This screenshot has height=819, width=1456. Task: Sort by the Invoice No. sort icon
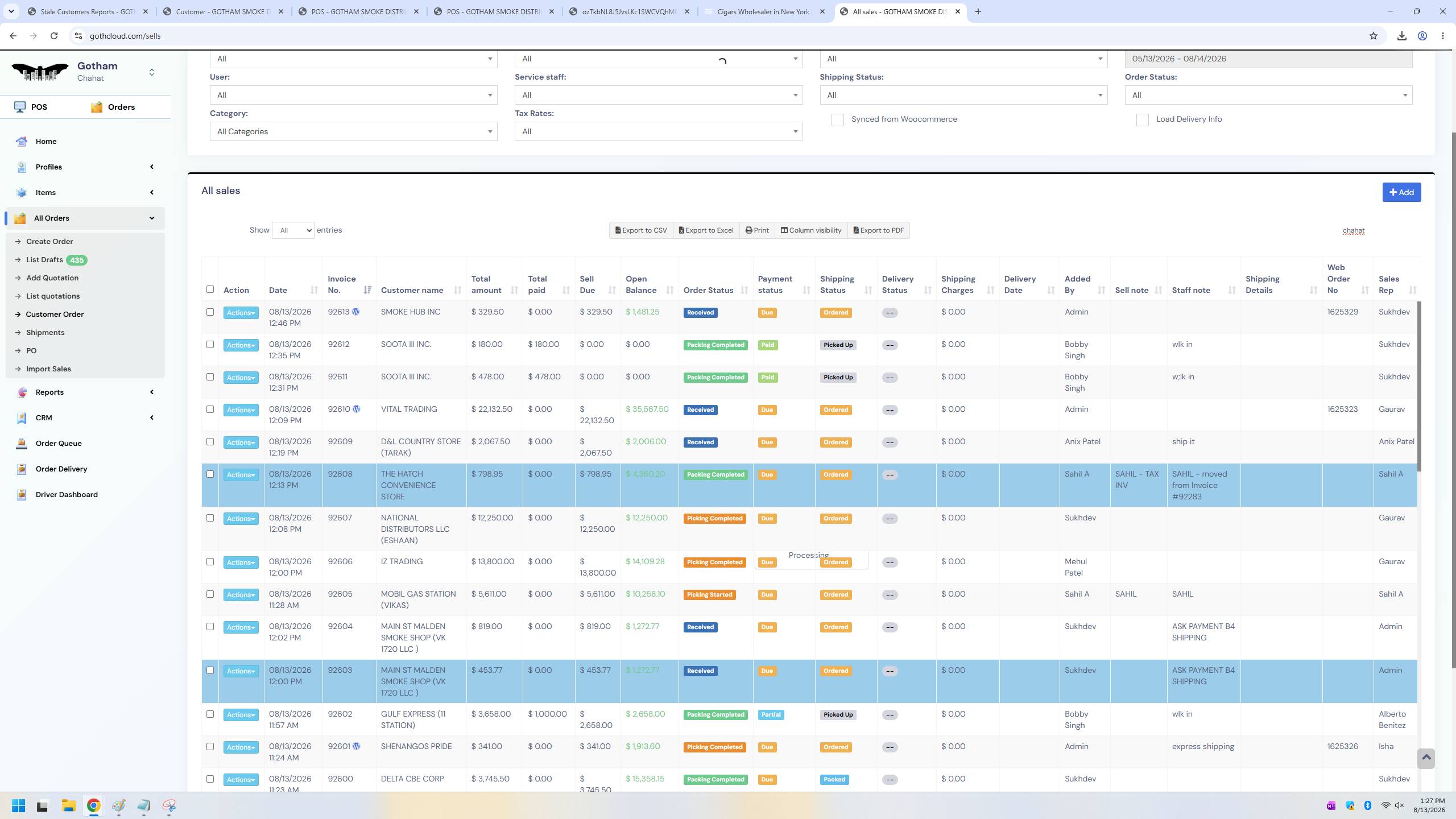click(367, 290)
